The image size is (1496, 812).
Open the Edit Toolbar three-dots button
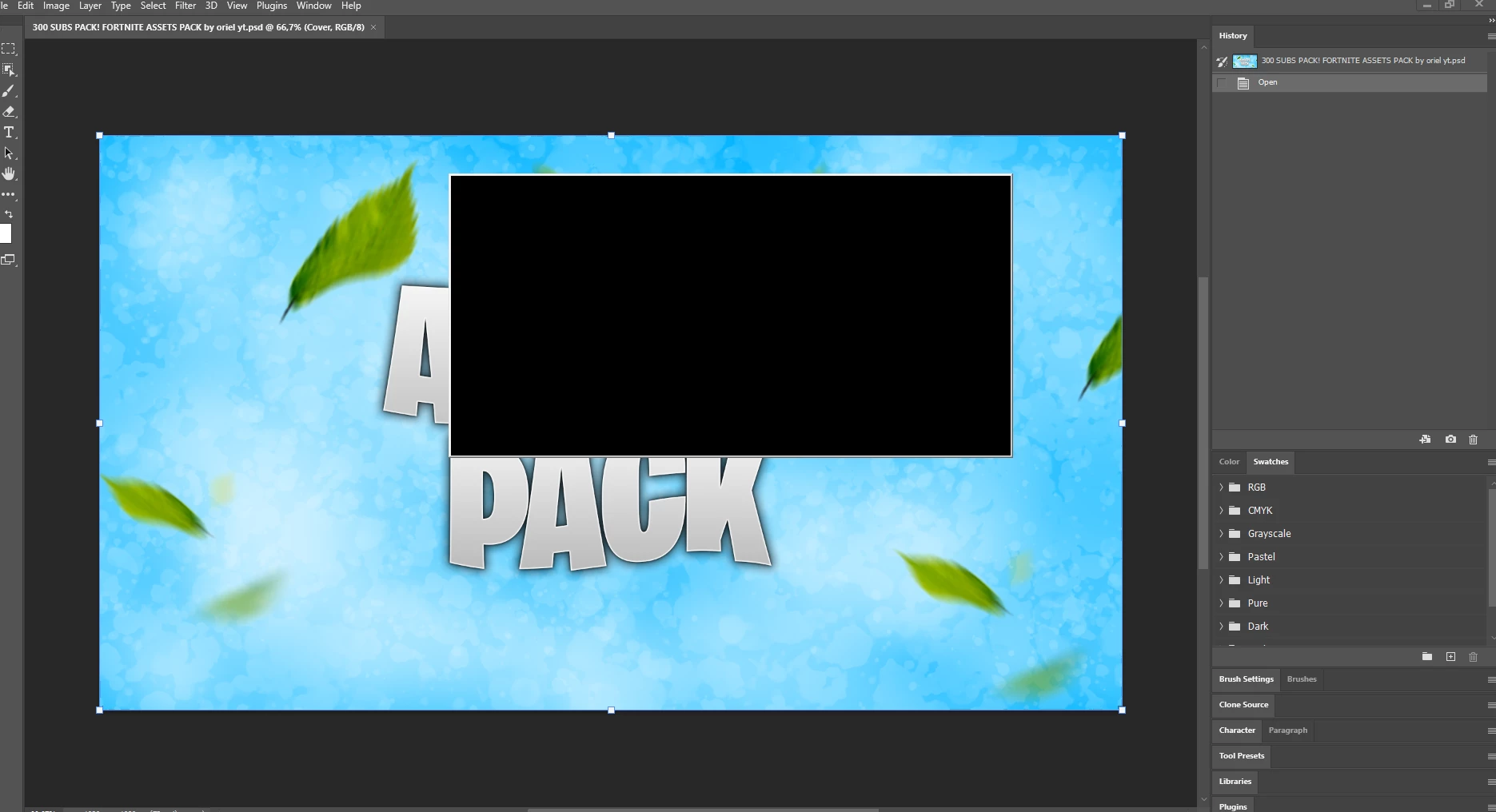pyautogui.click(x=9, y=194)
